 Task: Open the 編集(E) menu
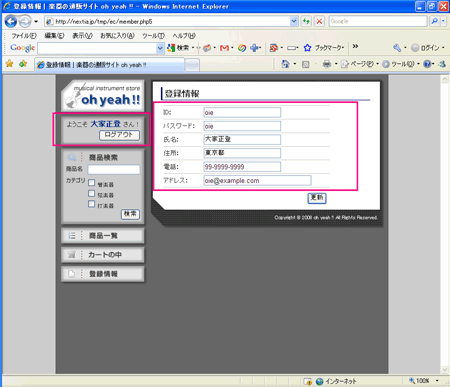coord(54,36)
